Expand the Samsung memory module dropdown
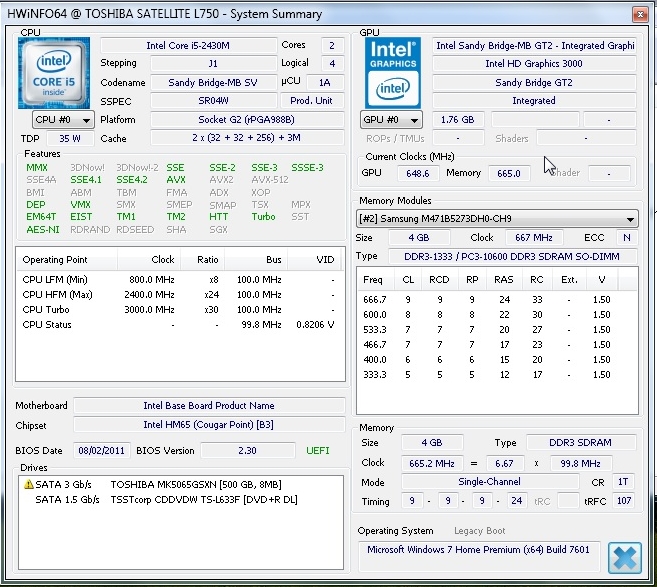This screenshot has height=587, width=657. point(497,219)
